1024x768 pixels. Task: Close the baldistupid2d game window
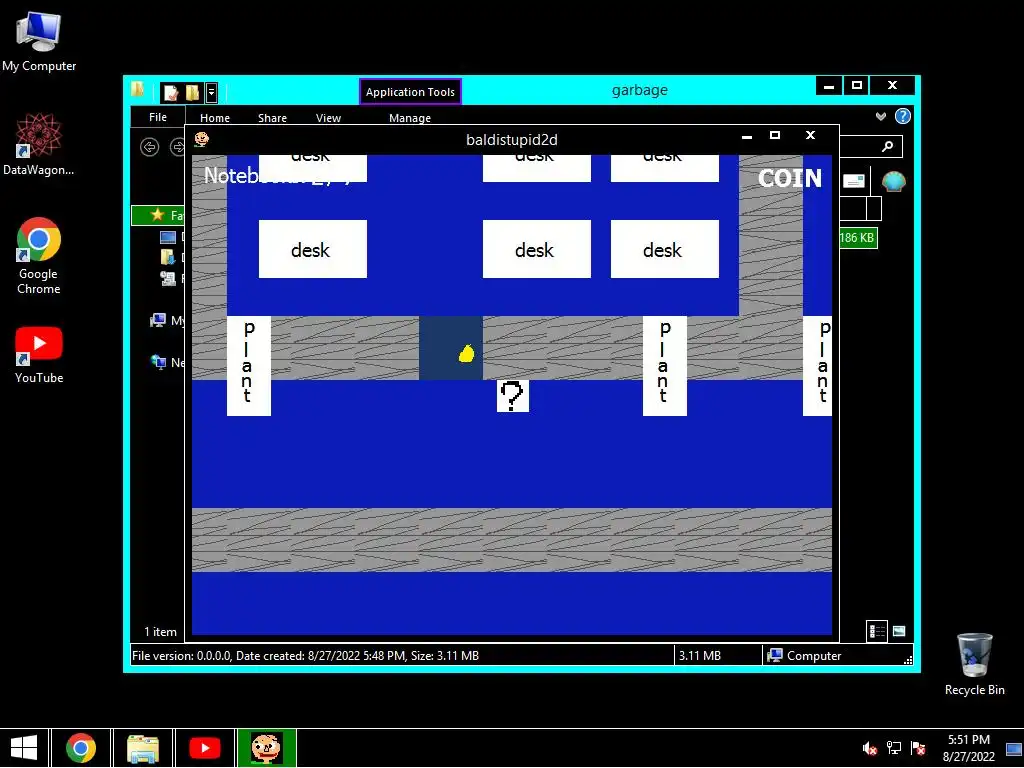pyautogui.click(x=810, y=135)
